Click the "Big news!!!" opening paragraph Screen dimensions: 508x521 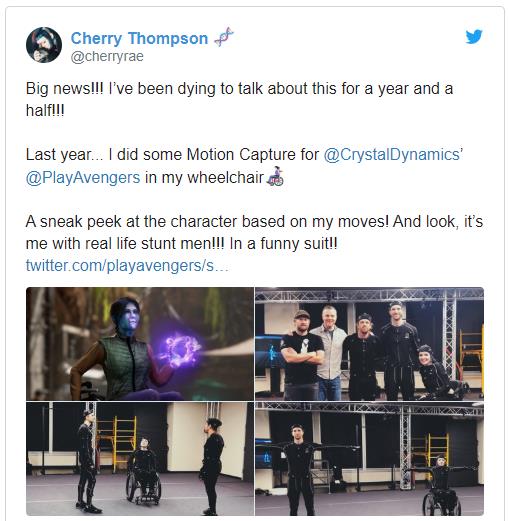pyautogui.click(x=239, y=99)
